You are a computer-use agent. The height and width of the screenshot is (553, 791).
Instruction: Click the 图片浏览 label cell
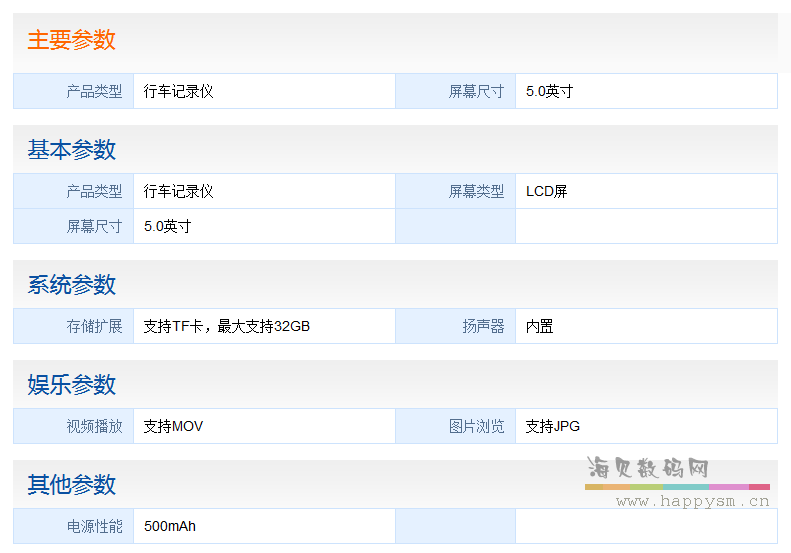(476, 426)
